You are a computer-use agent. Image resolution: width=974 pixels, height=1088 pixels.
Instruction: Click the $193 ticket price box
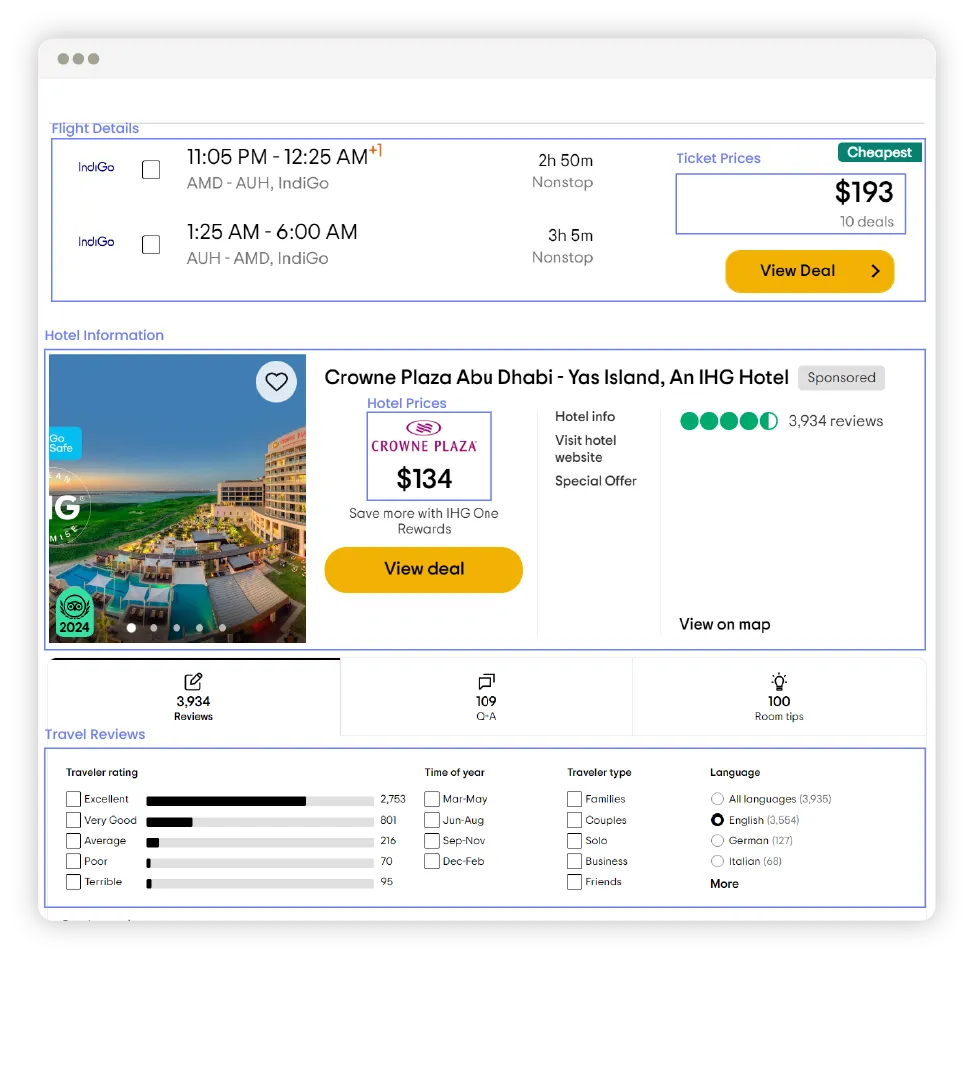tap(791, 203)
